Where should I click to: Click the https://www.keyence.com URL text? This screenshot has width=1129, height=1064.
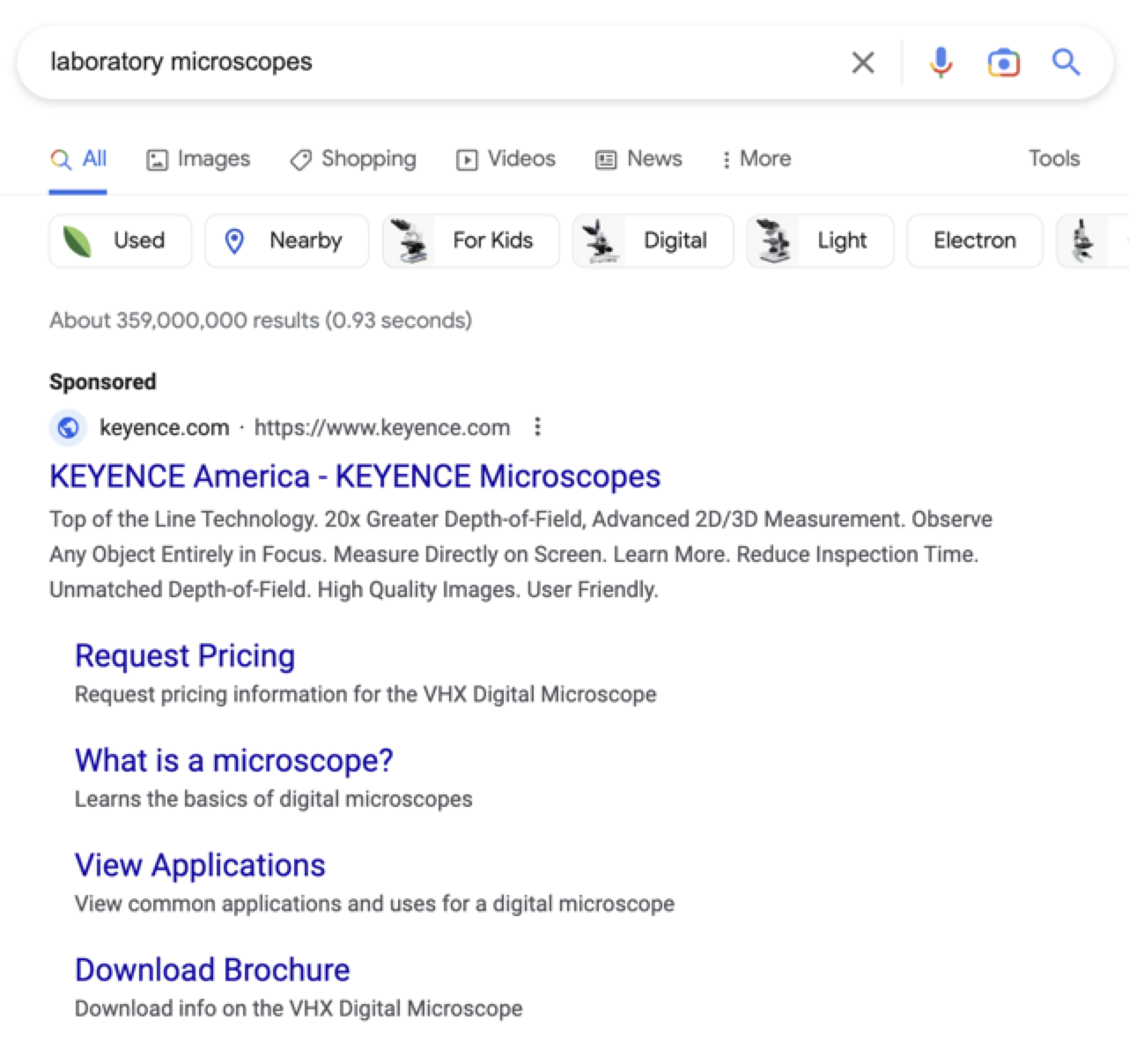[x=382, y=428]
